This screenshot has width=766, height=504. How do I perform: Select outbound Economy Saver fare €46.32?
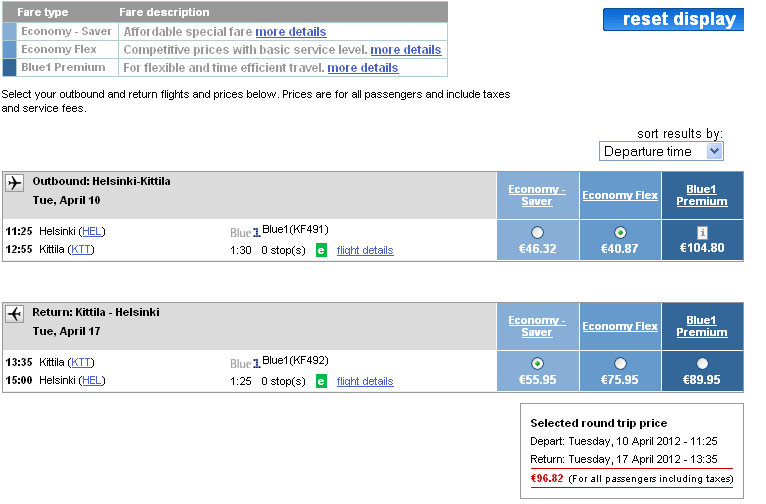tap(537, 232)
